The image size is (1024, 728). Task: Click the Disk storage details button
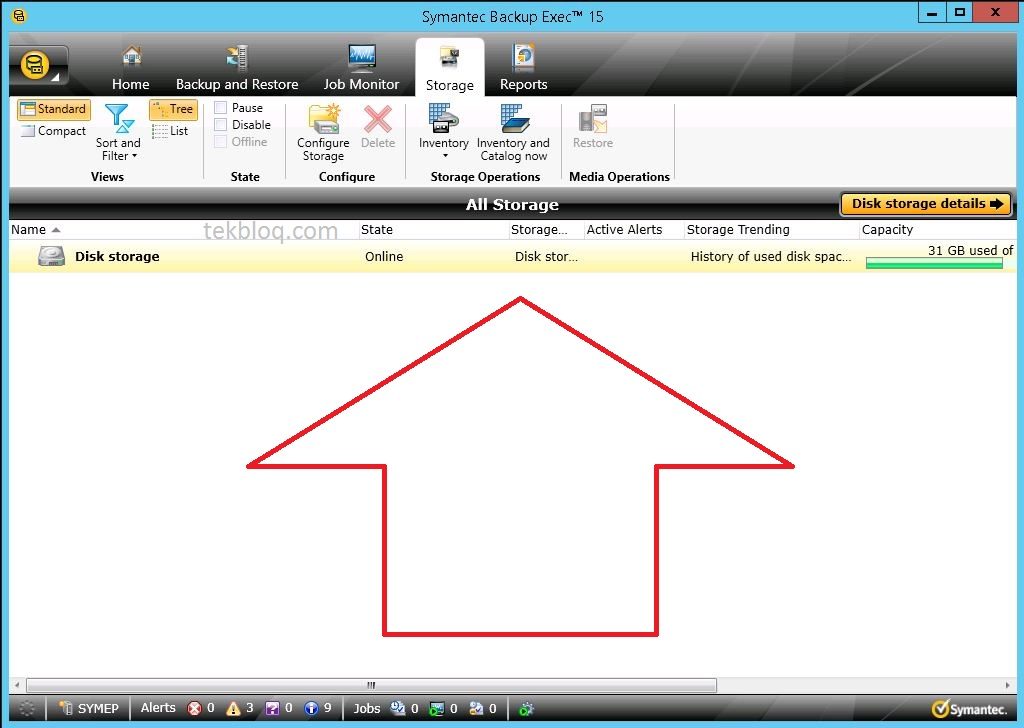pos(926,204)
